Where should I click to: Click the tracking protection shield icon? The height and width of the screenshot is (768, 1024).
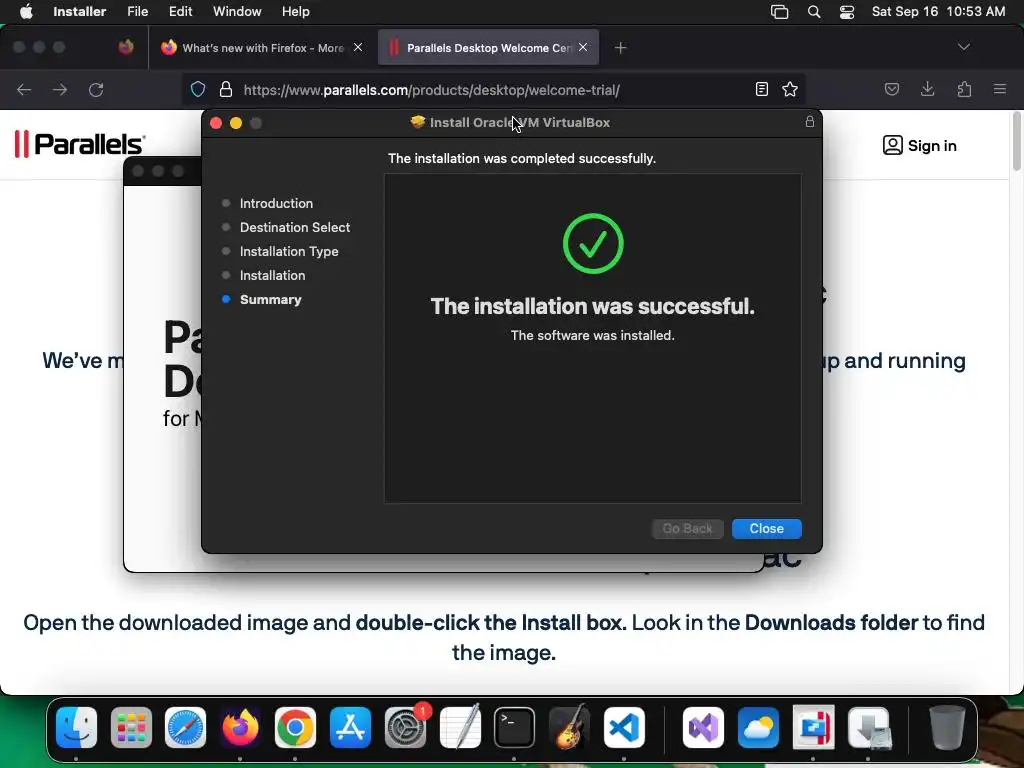(198, 89)
